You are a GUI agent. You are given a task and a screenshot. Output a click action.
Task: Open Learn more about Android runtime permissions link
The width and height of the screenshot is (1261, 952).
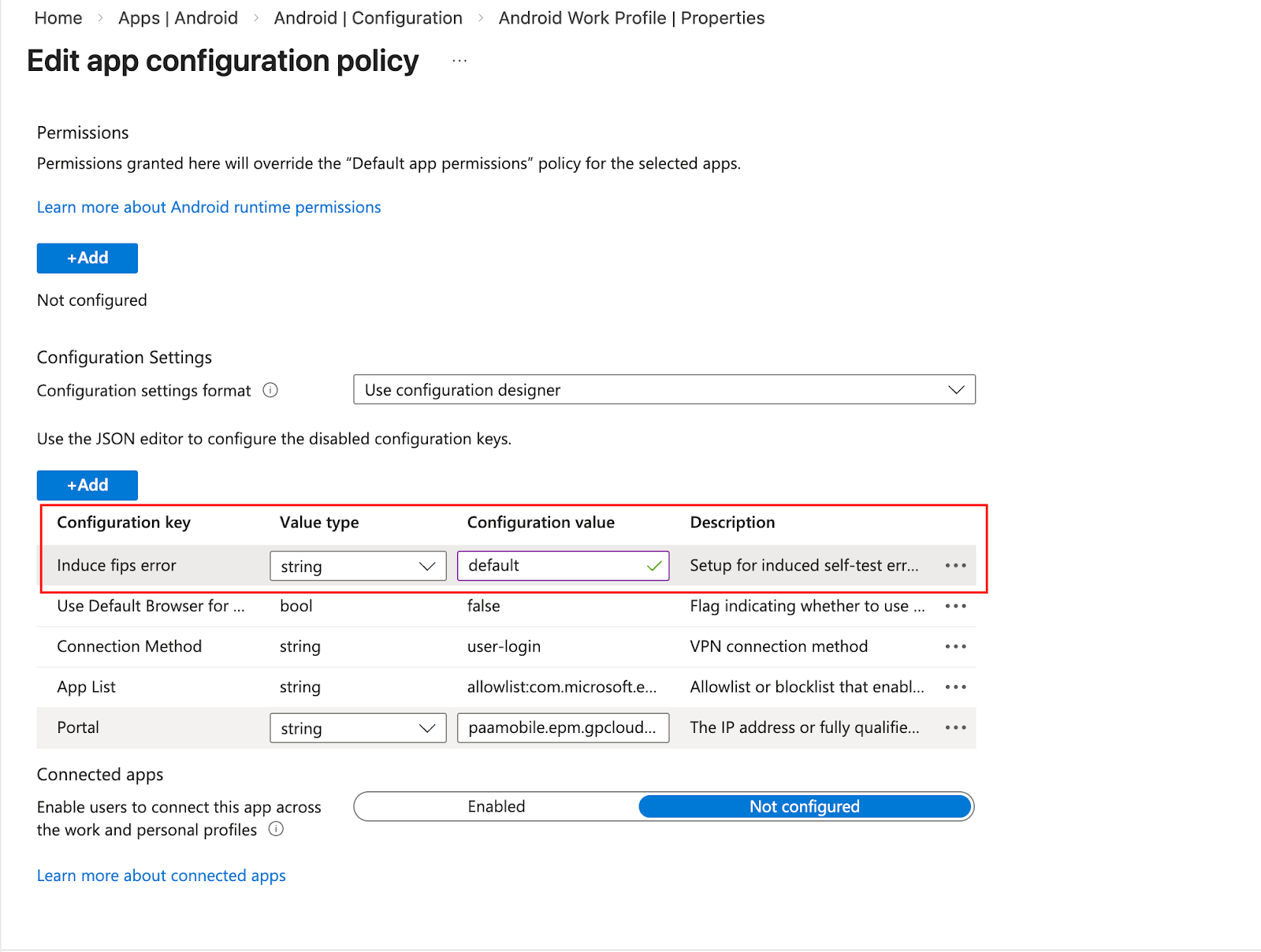209,207
